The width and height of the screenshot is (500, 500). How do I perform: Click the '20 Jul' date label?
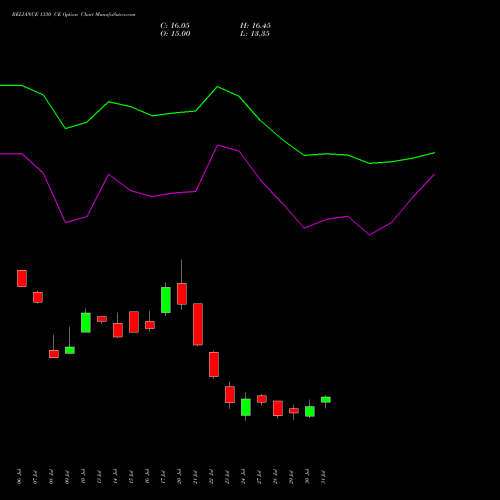tap(179, 476)
